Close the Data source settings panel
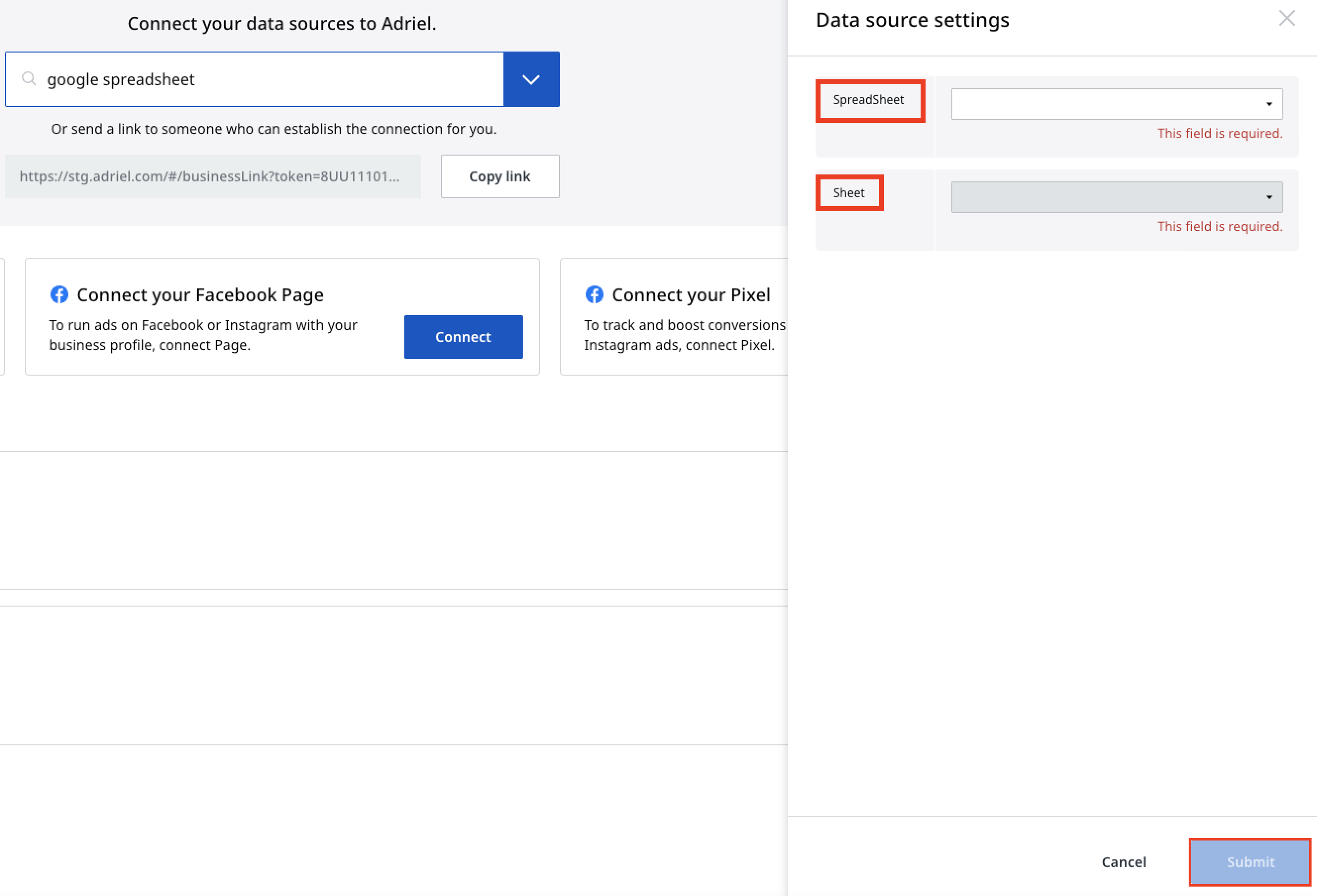This screenshot has width=1317, height=896. pyautogui.click(x=1286, y=19)
